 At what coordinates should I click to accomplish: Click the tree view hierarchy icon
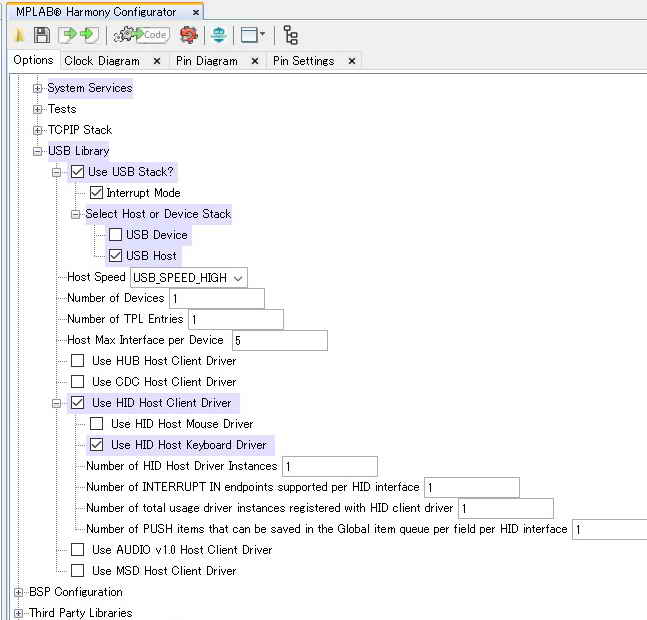coord(290,35)
